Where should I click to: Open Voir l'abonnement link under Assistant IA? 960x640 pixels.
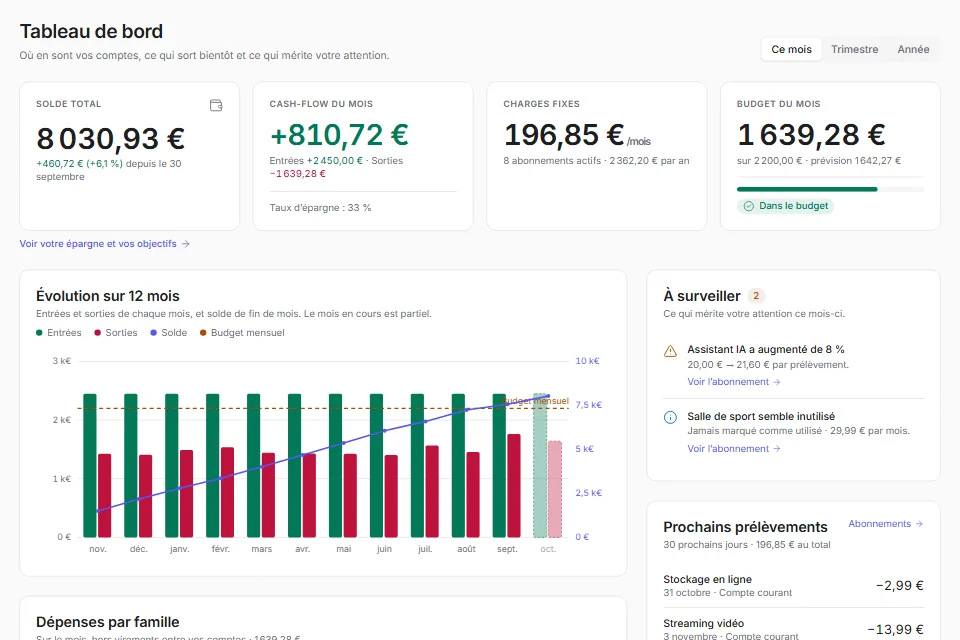(733, 382)
